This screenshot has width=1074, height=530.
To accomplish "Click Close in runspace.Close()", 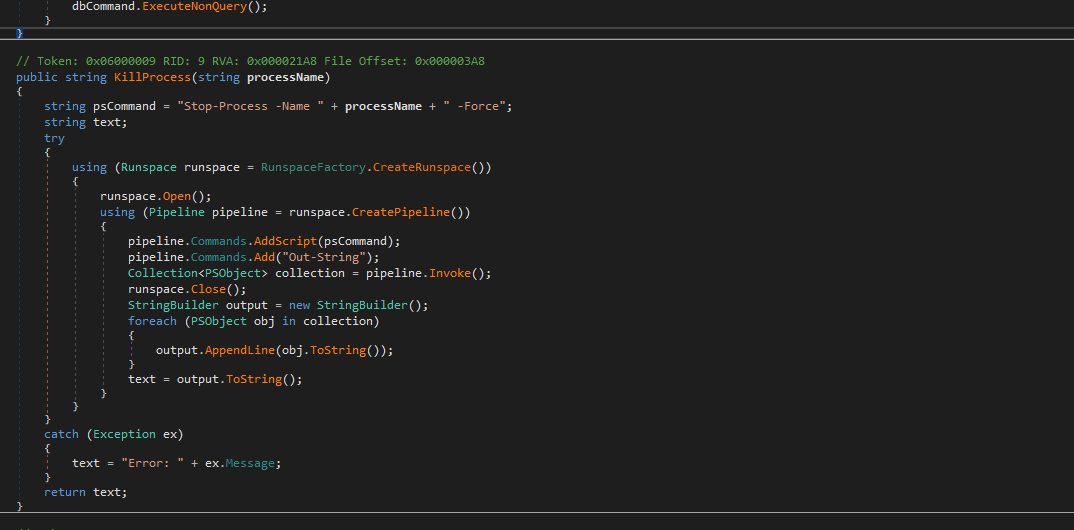I will [x=208, y=289].
